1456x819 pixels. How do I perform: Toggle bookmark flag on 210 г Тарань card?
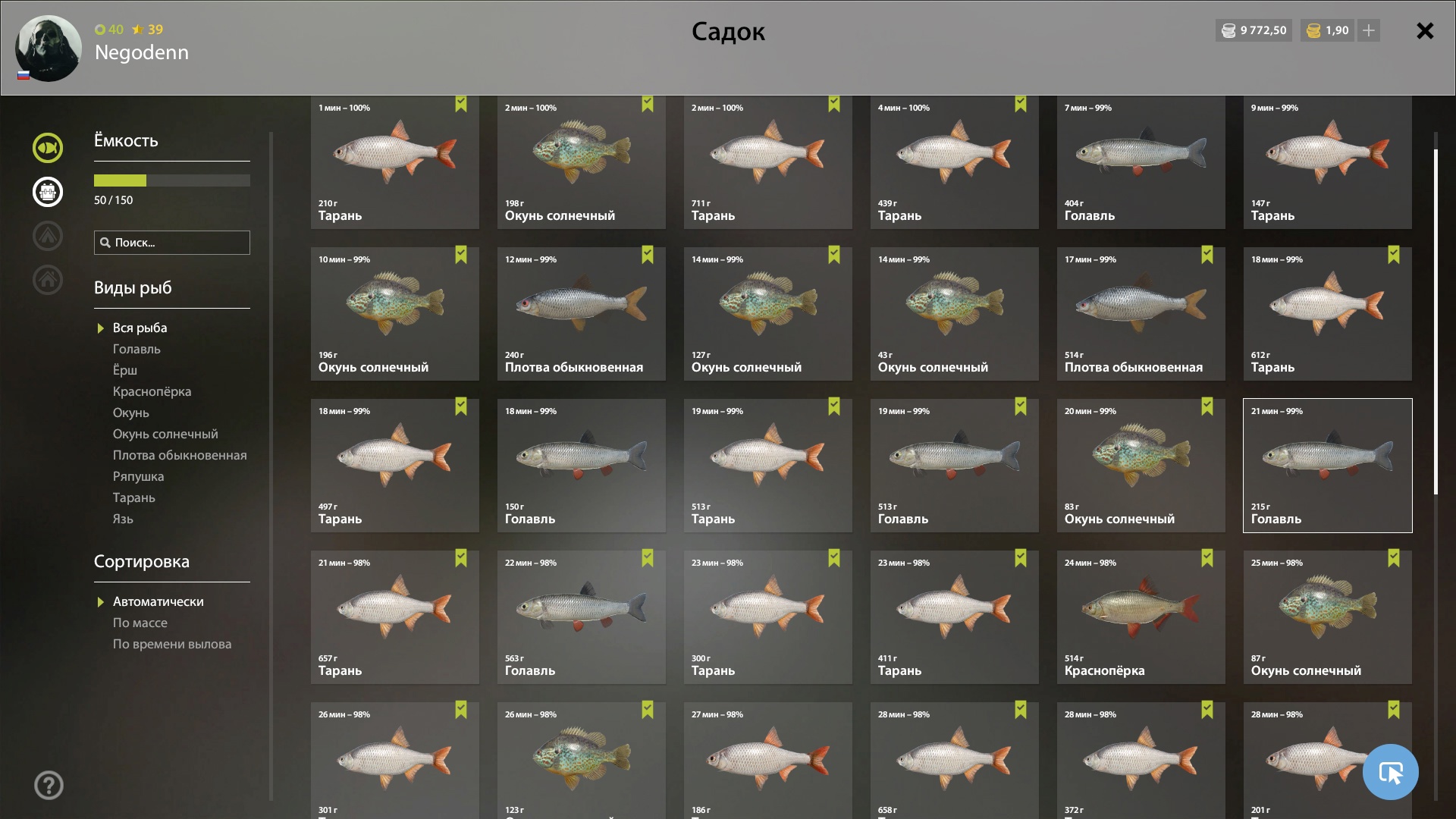tap(461, 104)
